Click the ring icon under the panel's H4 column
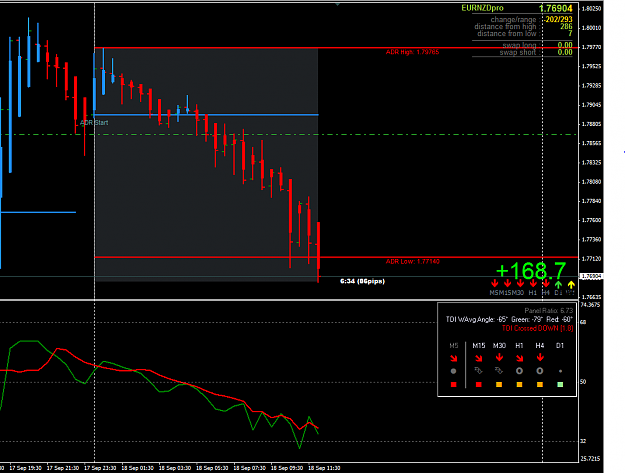This screenshot has height=474, width=625. tap(539, 371)
